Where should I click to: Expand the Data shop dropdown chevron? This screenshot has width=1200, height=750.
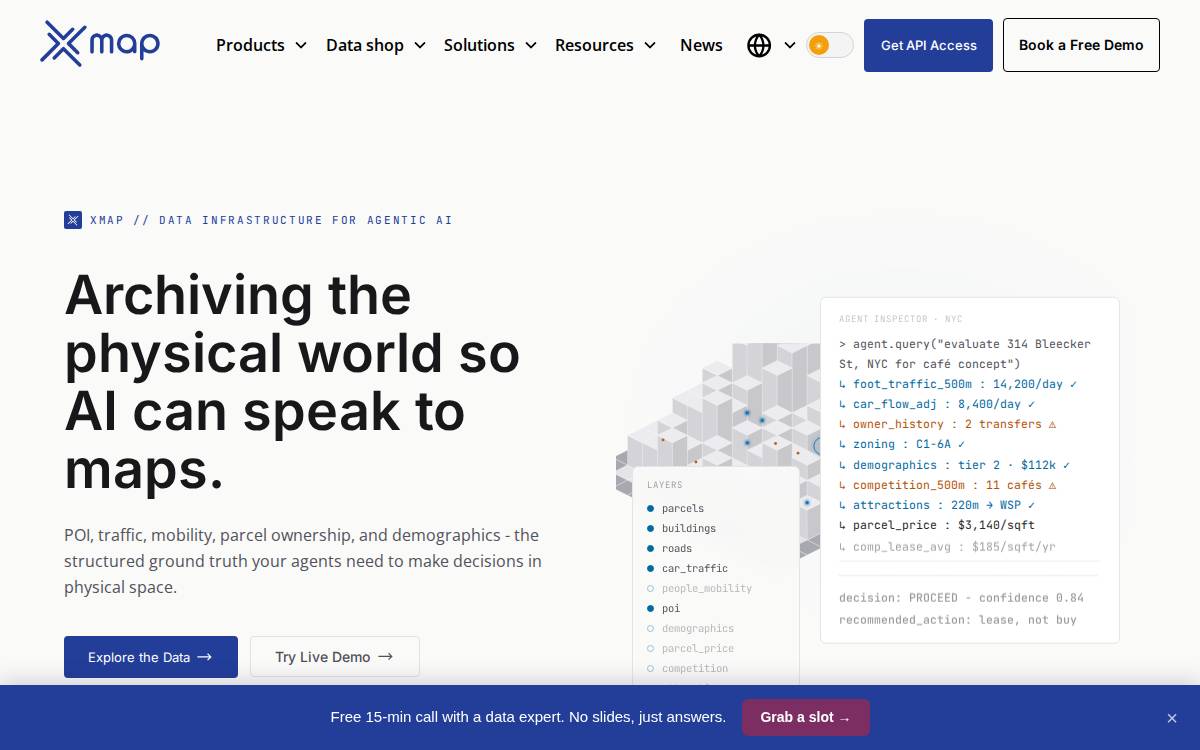[420, 45]
